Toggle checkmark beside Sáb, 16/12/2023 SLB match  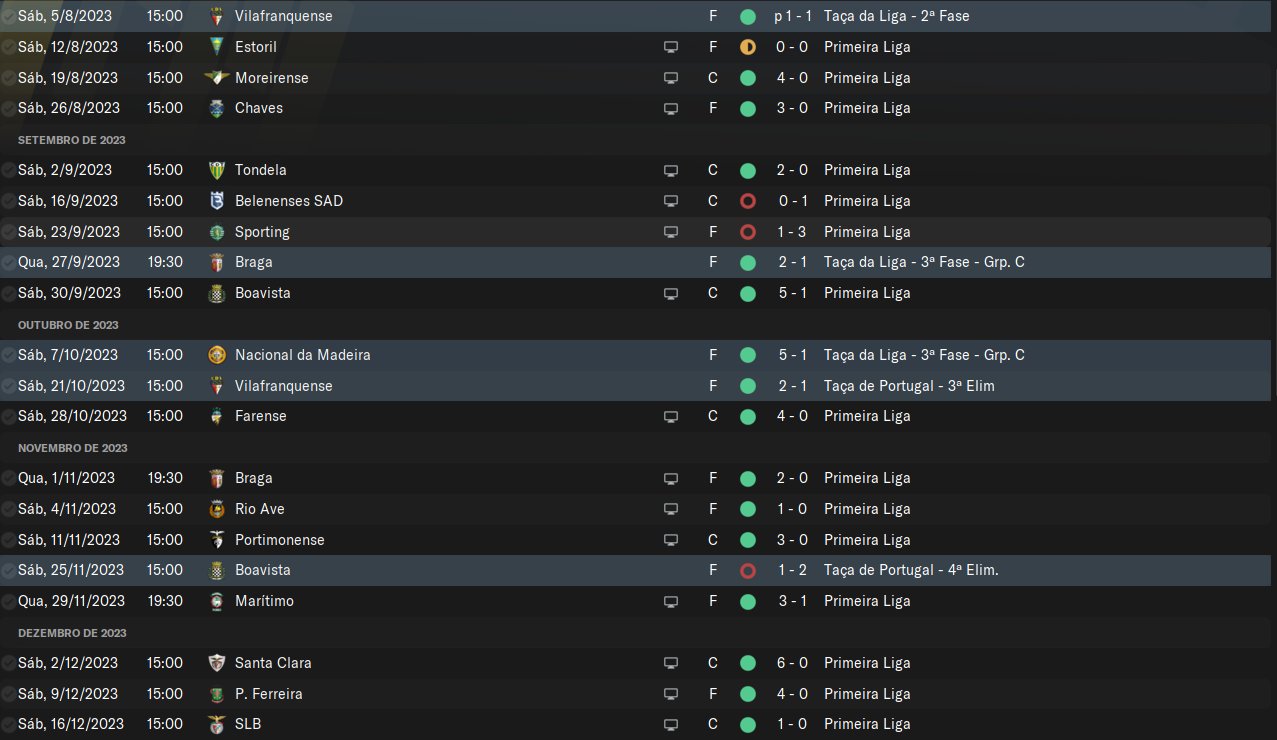coord(8,724)
